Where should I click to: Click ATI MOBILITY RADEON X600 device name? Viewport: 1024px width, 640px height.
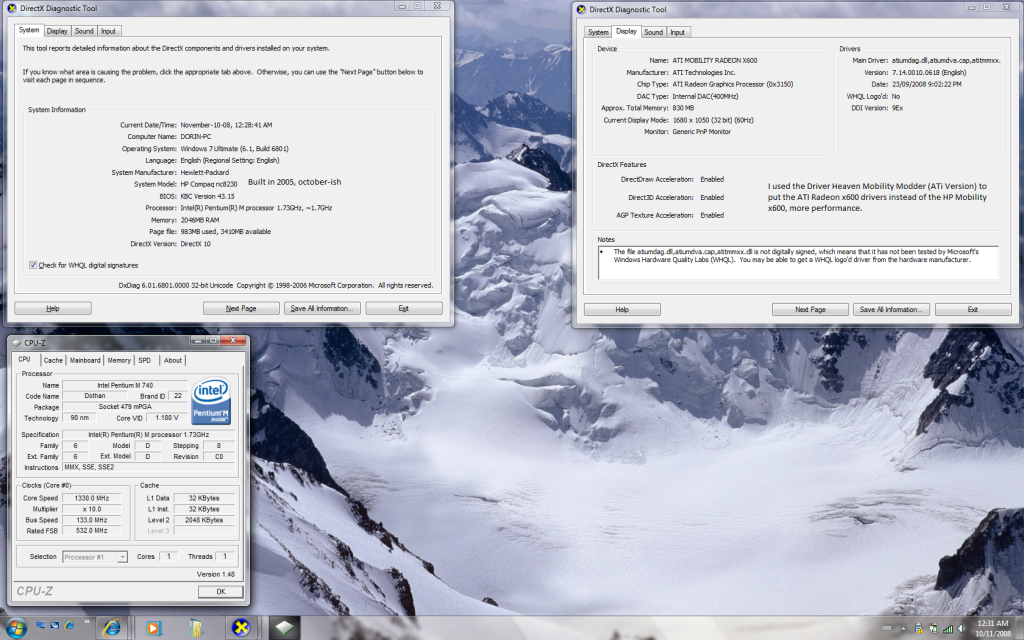715,61
